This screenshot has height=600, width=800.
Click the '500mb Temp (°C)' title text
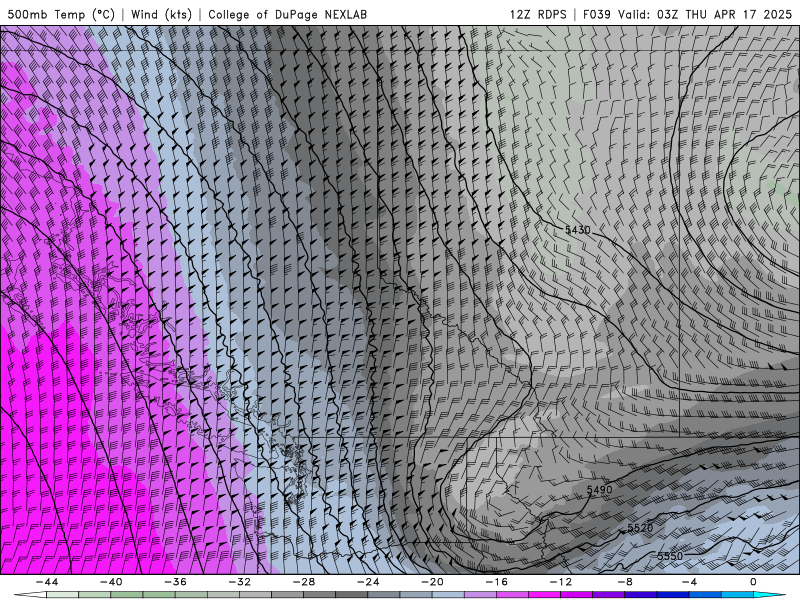coord(61,14)
